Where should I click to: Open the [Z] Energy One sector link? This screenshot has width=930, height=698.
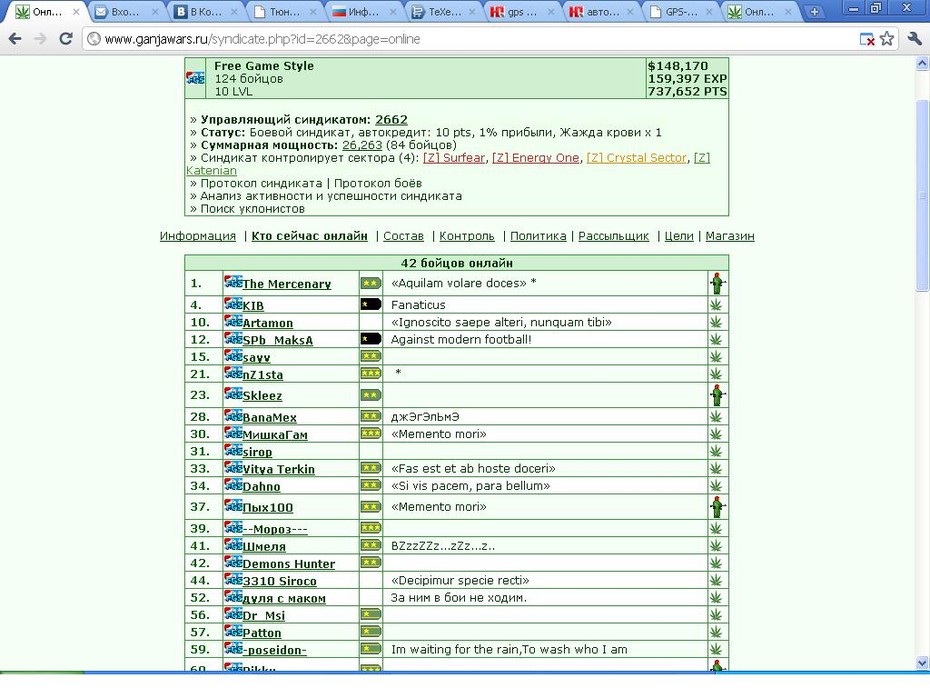click(x=536, y=158)
